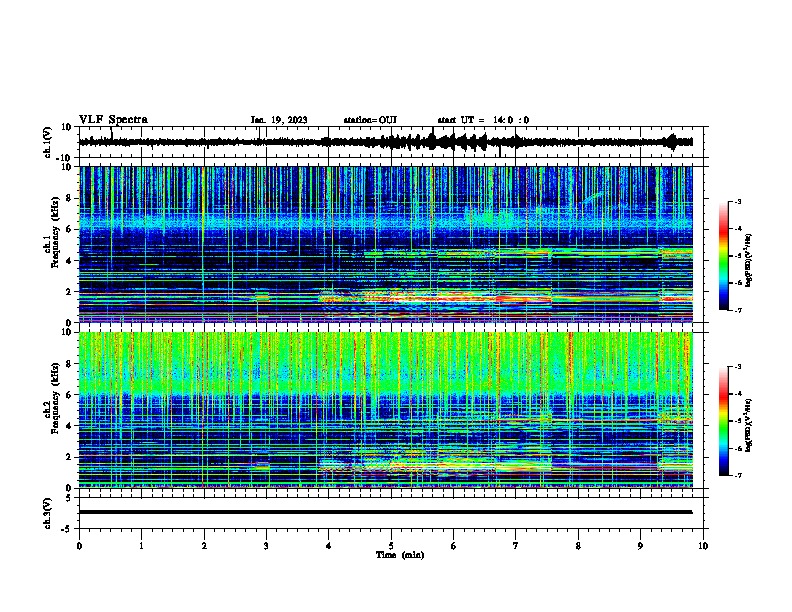
Task: Click the ch.2 colorbar log(PSD) label
Action: click(x=749, y=425)
